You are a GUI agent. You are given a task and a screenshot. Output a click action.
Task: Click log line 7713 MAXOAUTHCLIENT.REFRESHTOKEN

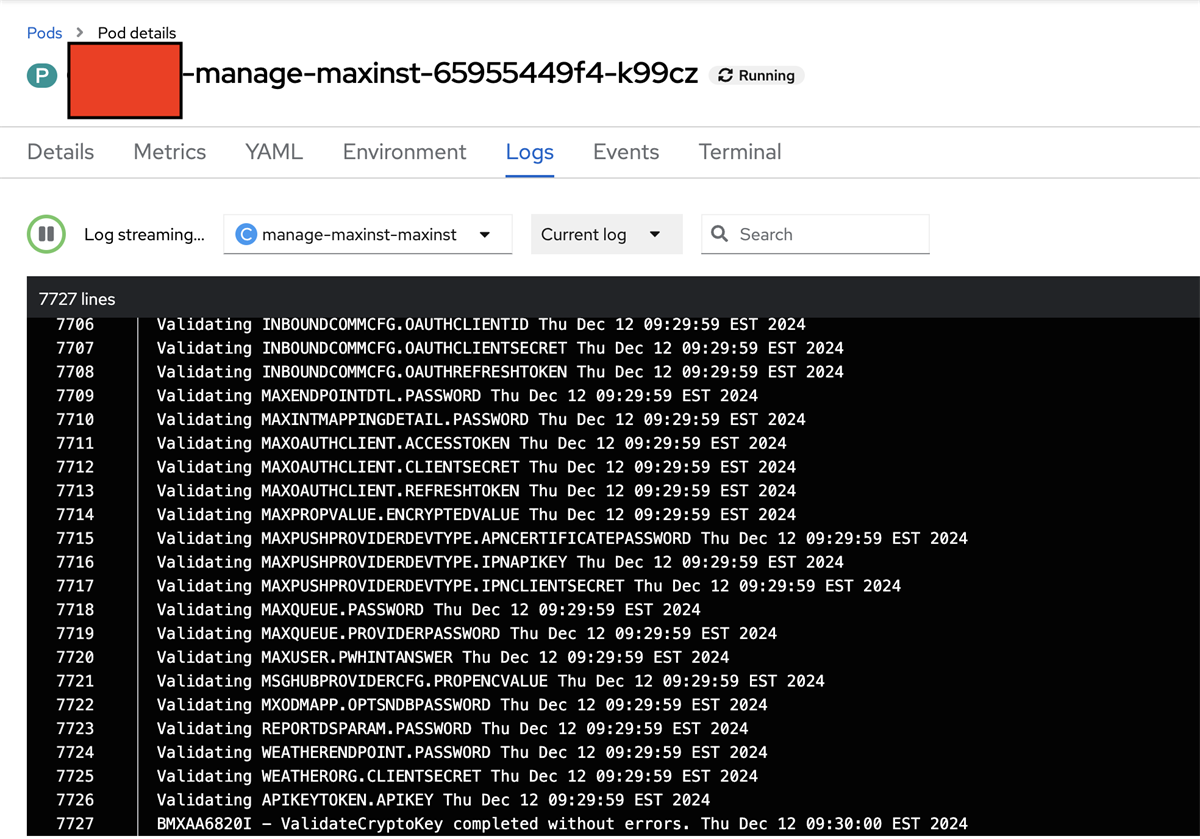click(476, 490)
